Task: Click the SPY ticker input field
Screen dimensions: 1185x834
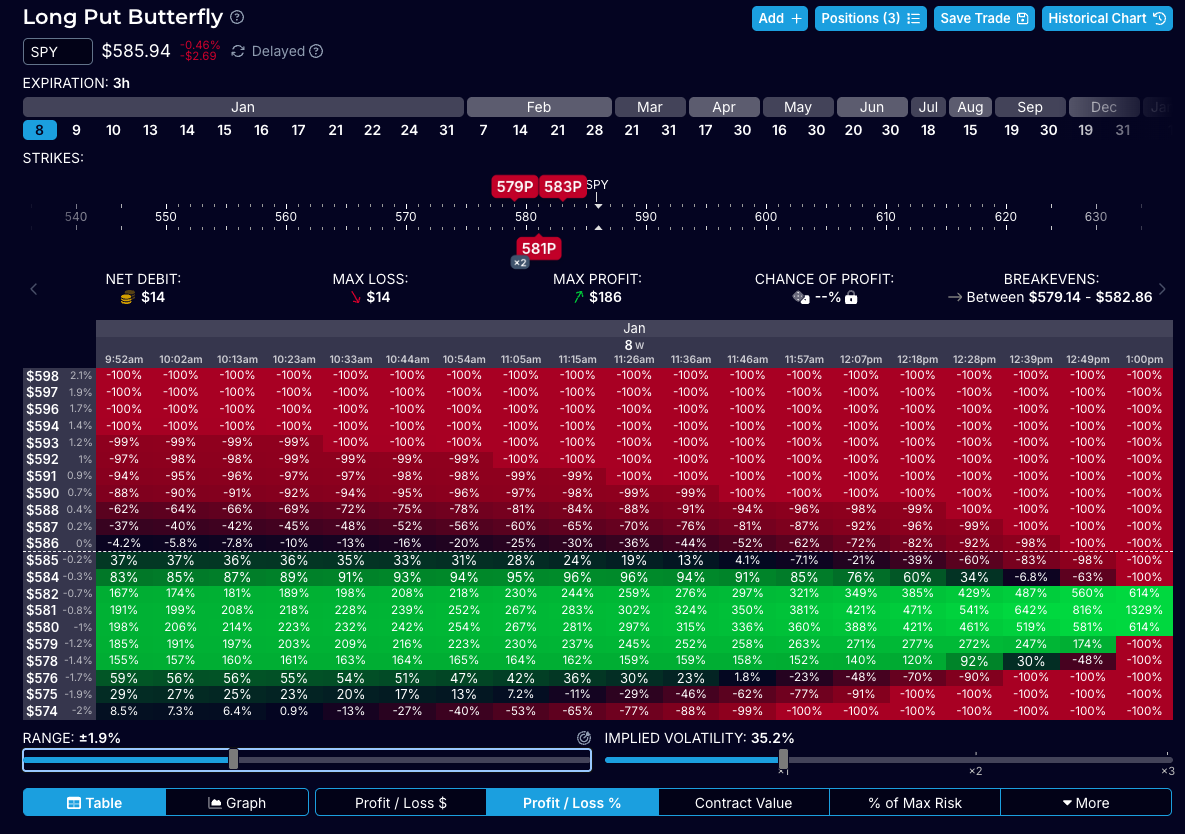Action: [57, 51]
